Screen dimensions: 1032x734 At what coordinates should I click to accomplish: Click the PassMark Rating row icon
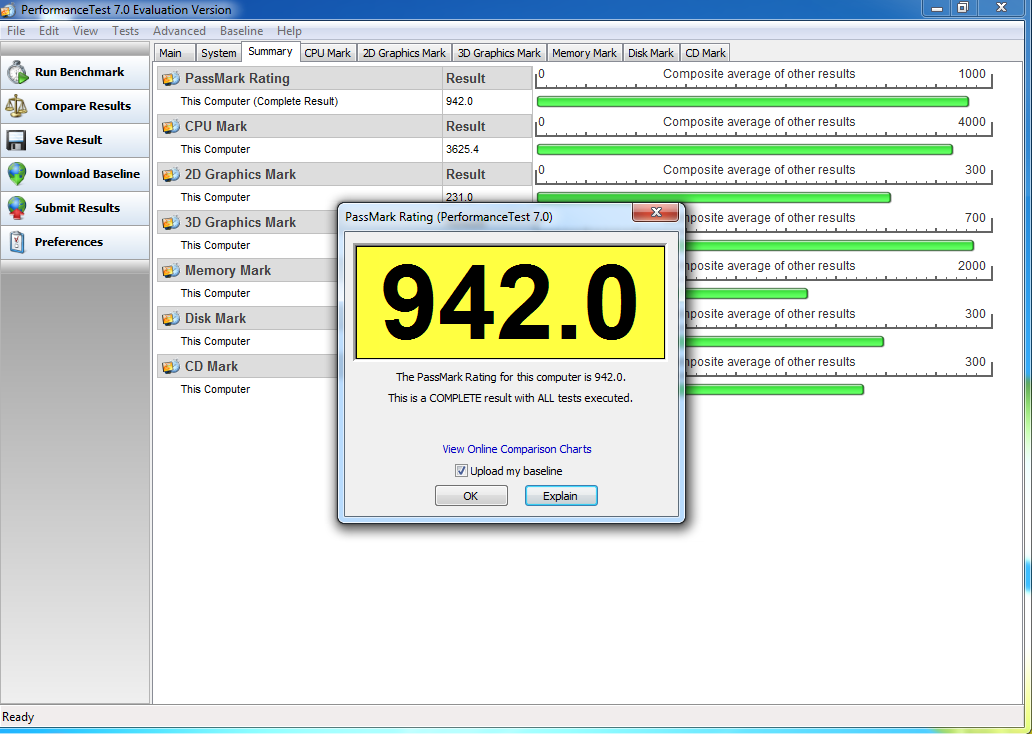click(170, 78)
